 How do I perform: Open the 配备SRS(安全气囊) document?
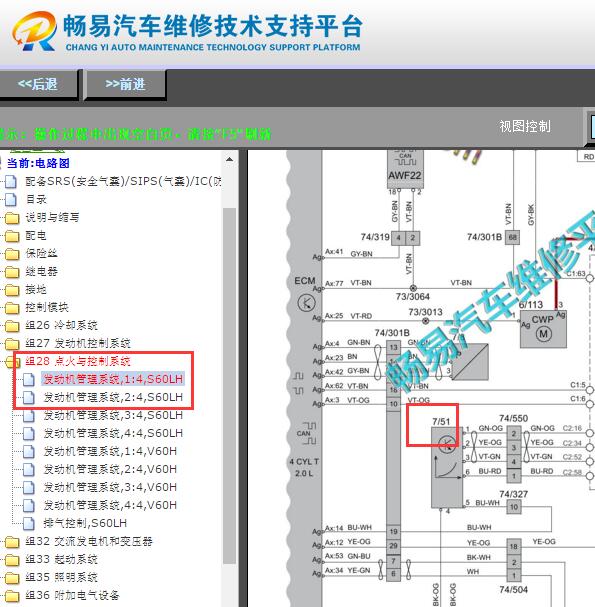[x=123, y=181]
